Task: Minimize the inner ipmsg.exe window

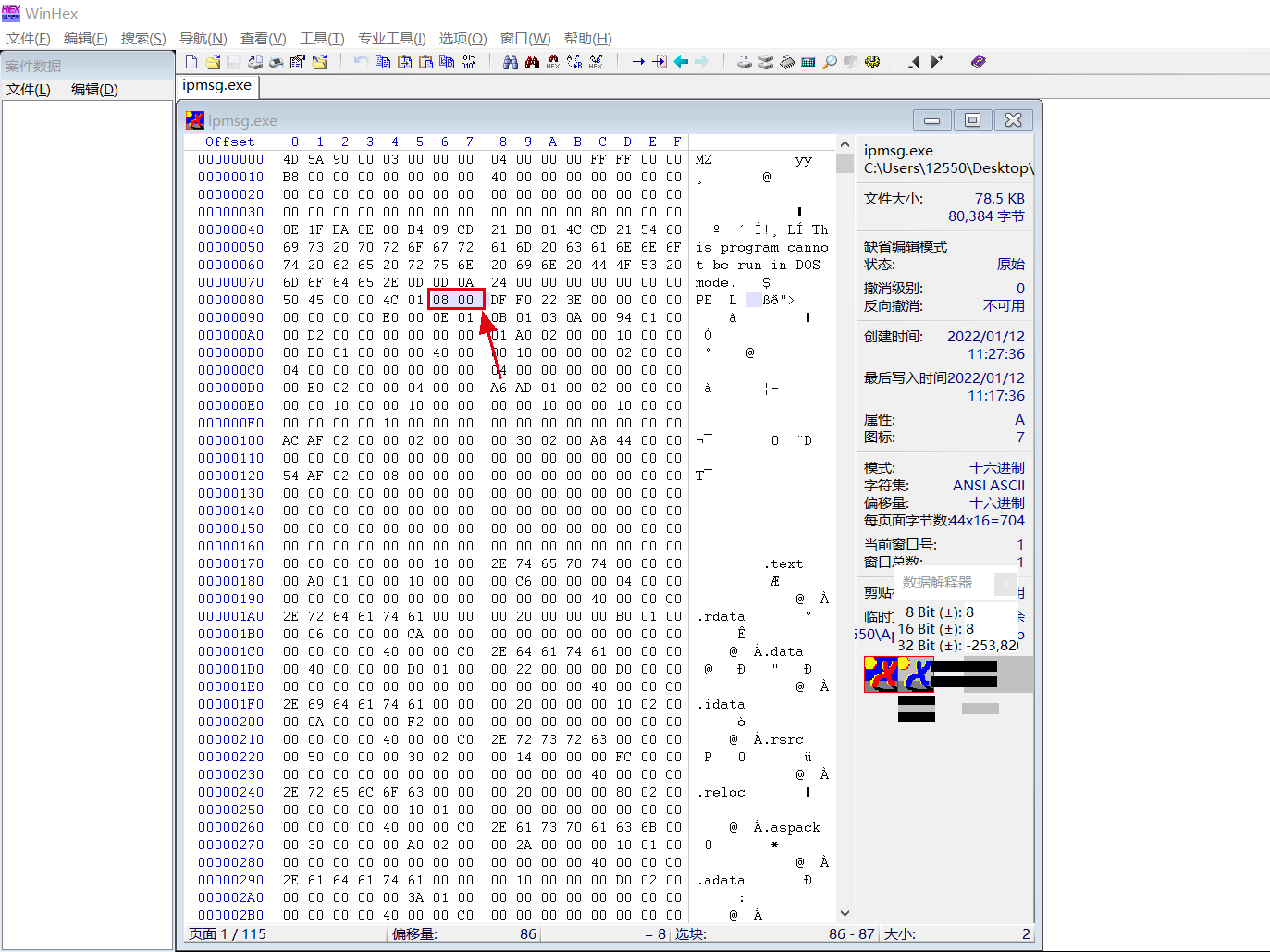Action: (x=932, y=120)
